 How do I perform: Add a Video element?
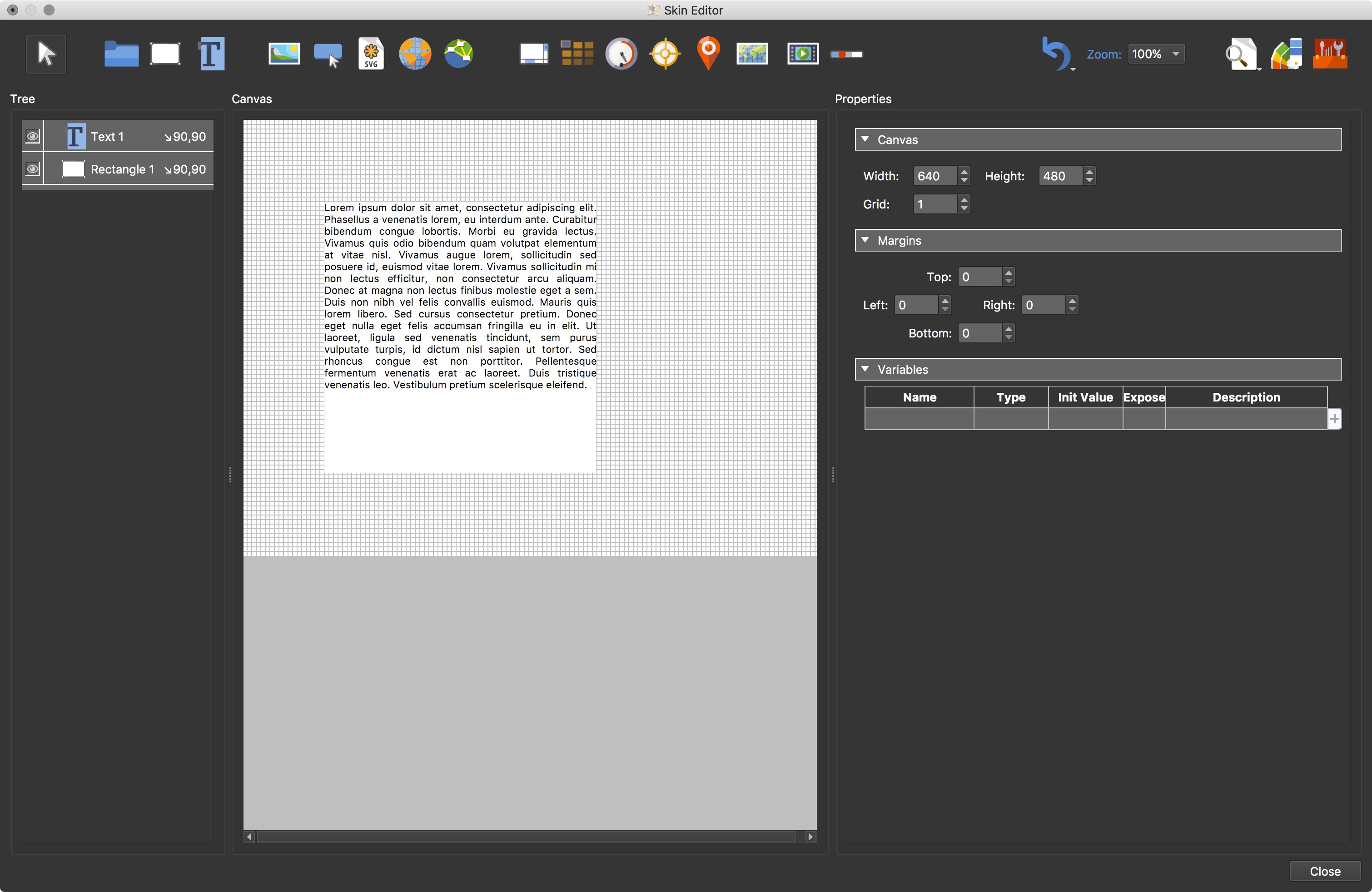[x=802, y=54]
